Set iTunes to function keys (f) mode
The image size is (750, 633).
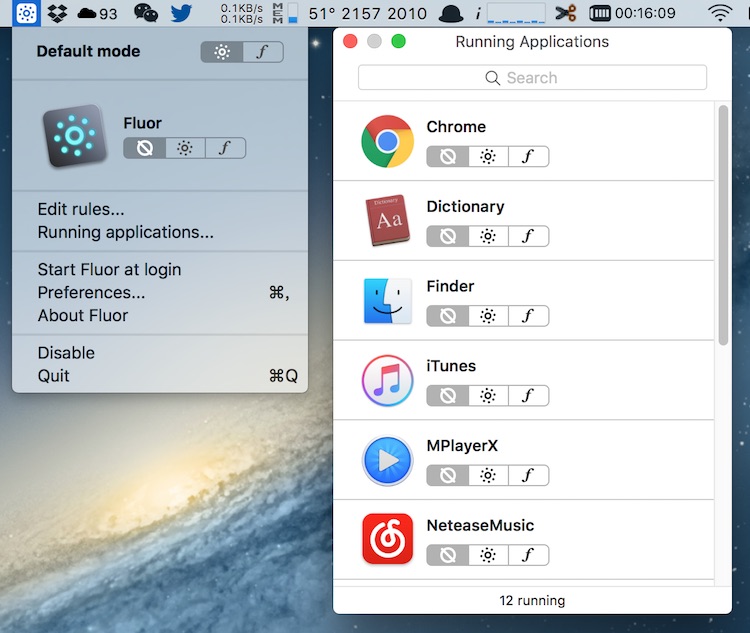tap(528, 396)
